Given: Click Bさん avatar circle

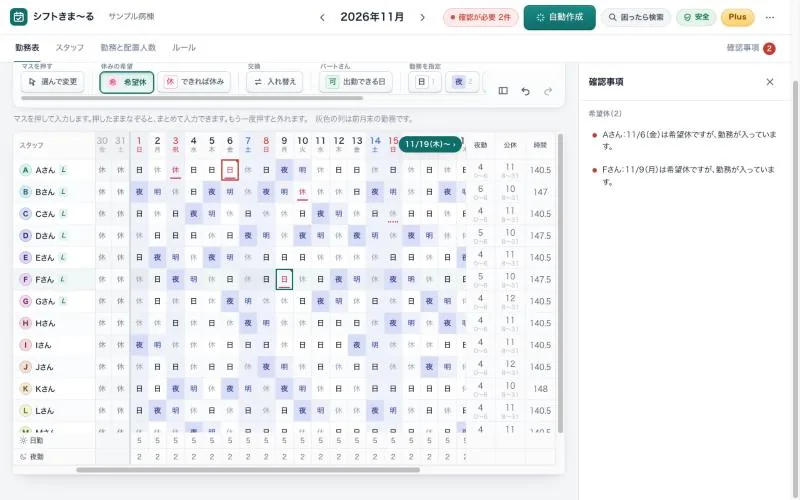Looking at the screenshot, I should pos(26,192).
